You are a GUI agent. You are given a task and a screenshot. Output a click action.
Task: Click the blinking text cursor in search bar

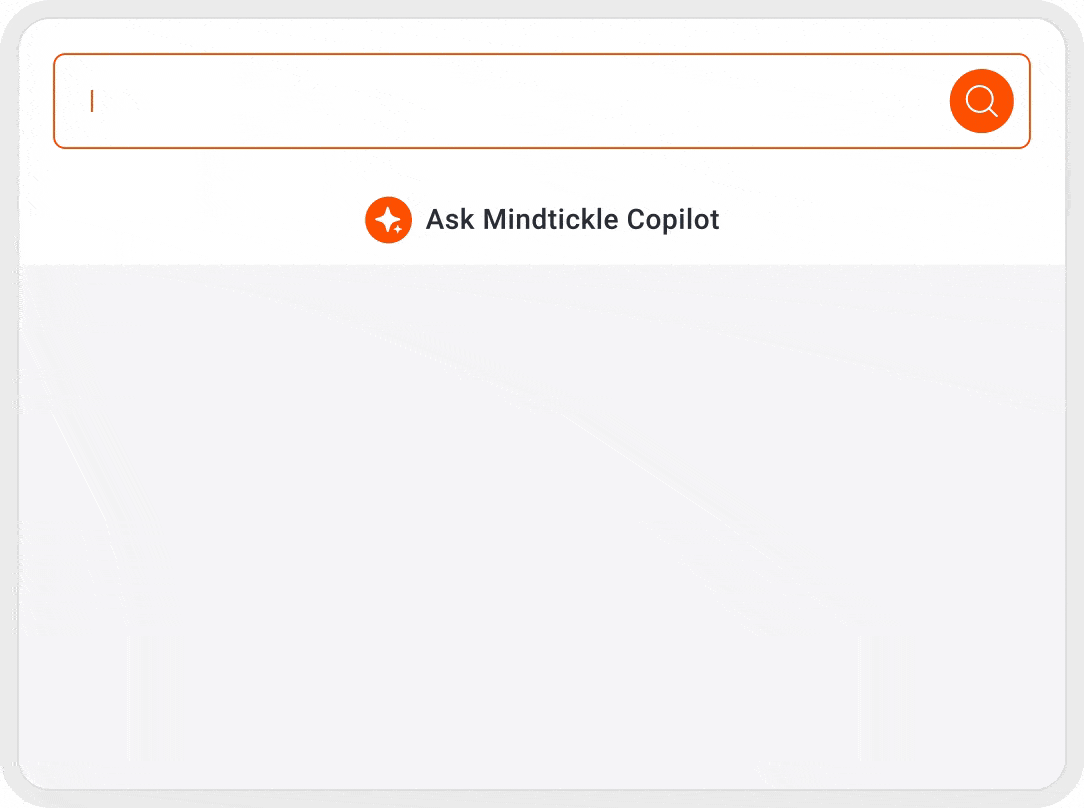pyautogui.click(x=92, y=101)
